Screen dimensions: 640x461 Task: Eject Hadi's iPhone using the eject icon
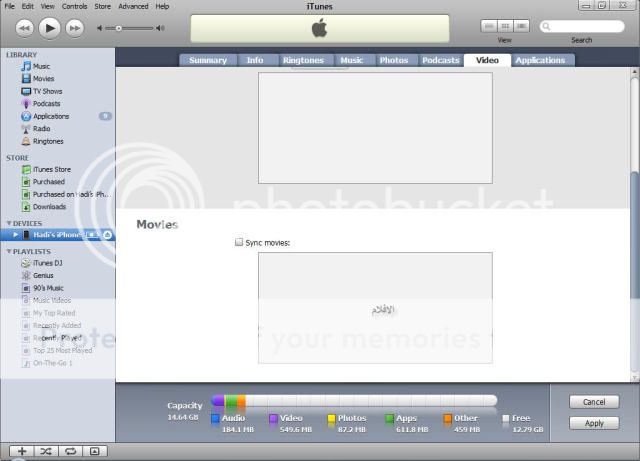pos(107,235)
